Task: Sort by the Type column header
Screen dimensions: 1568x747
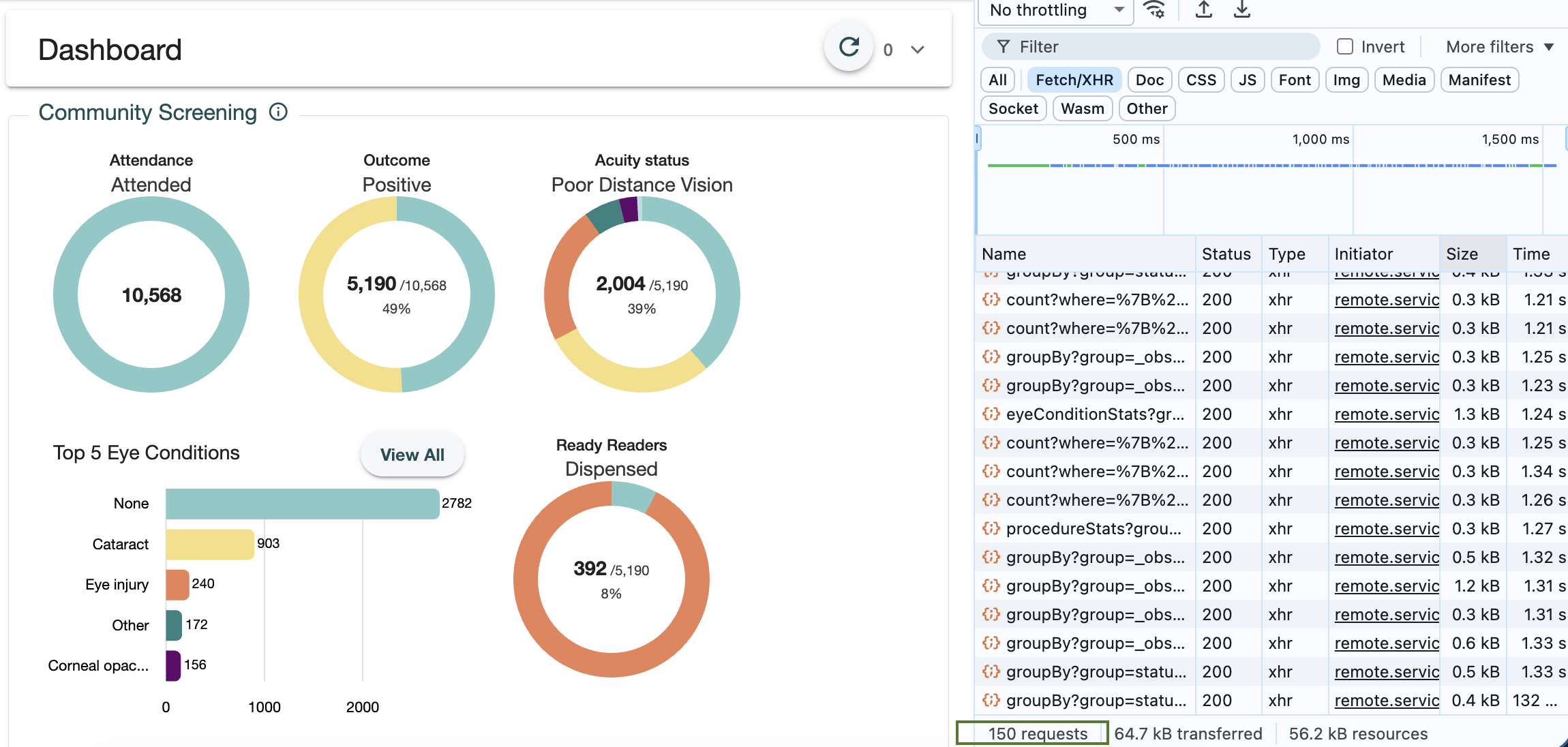Action: pos(1295,254)
